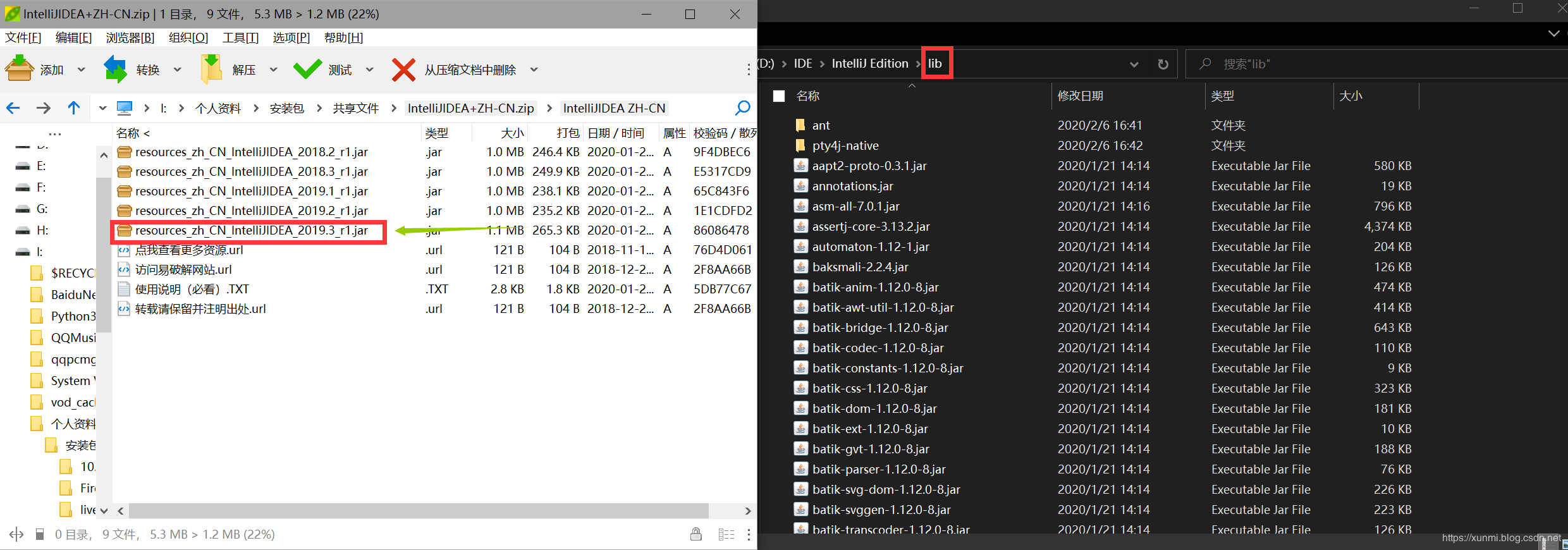Viewport: 1568px width, 550px height.
Task: Click the horizontal scrollbar in PeaZip list
Action: point(419,510)
